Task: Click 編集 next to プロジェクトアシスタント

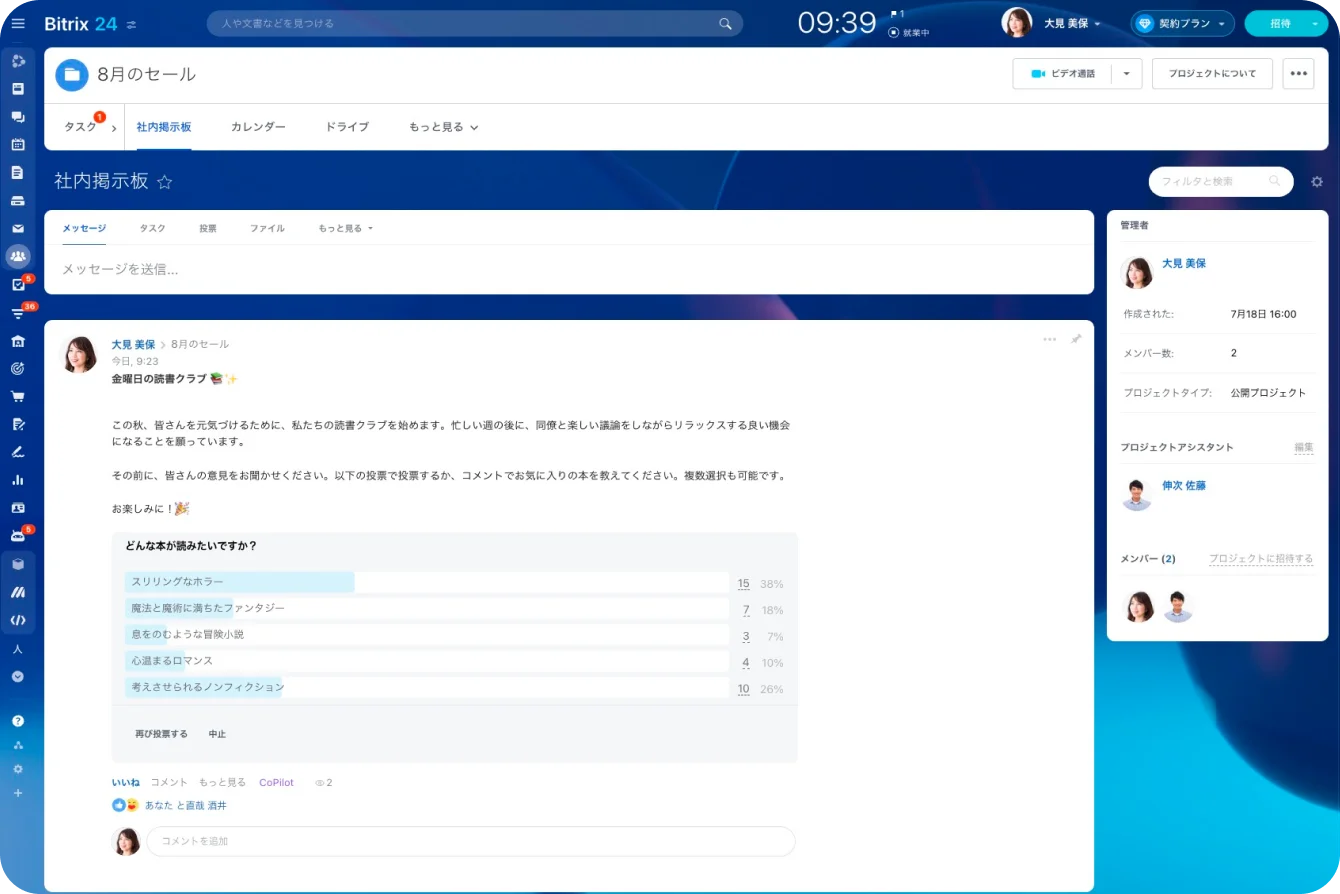Action: [x=1304, y=447]
